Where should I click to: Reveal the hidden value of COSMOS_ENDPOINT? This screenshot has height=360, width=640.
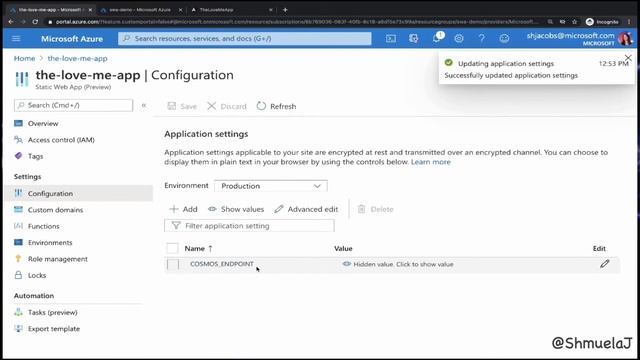coord(398,264)
